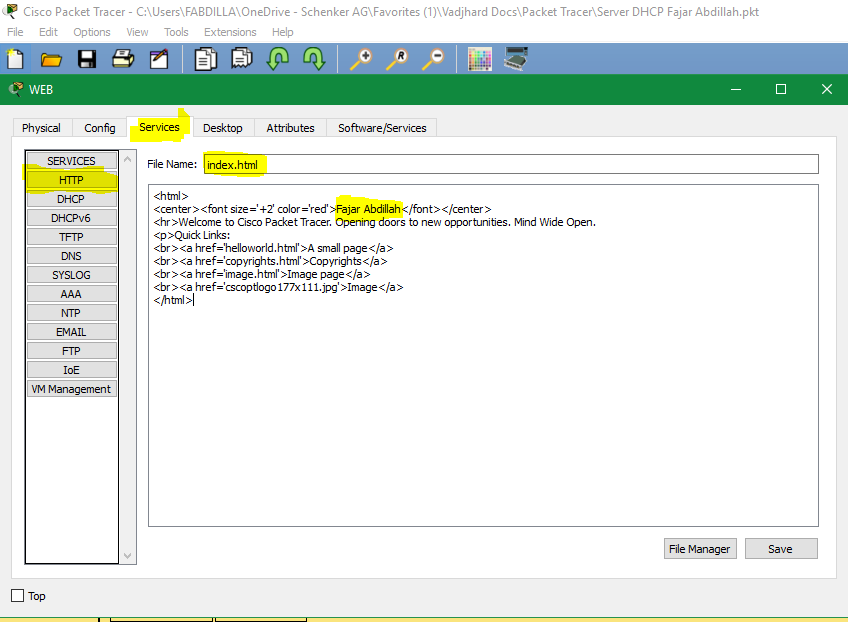The image size is (848, 622).
Task: Open the drawing palette icon
Action: (x=480, y=59)
